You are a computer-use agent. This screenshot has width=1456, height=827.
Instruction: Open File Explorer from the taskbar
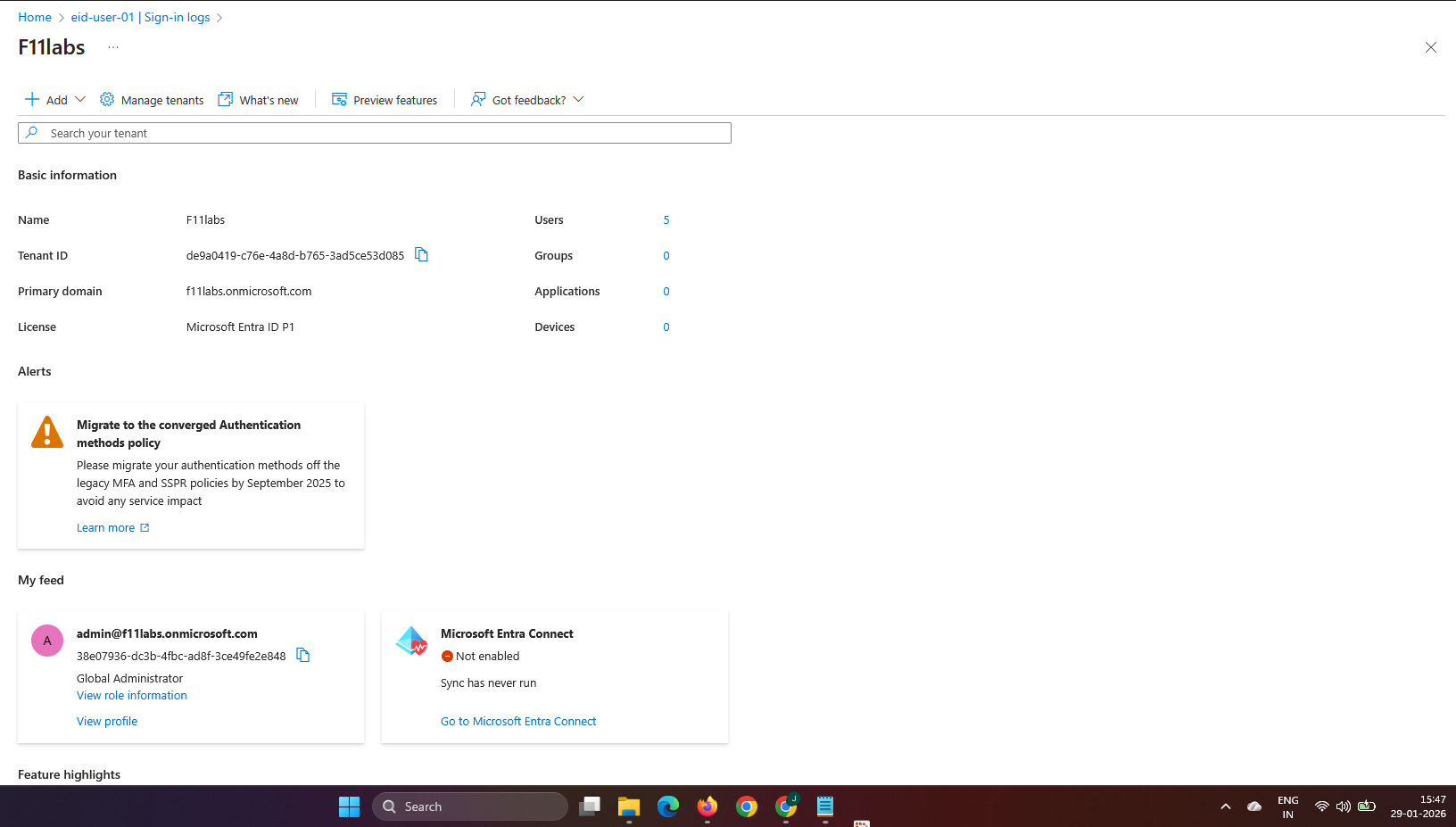coord(629,806)
